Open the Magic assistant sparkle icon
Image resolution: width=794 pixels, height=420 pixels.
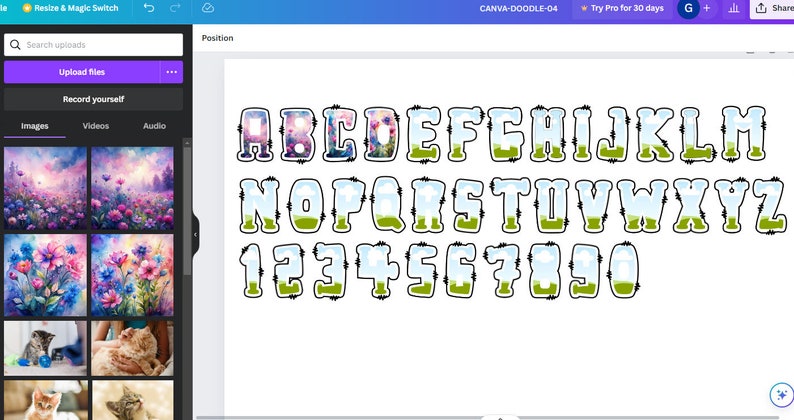click(x=781, y=395)
